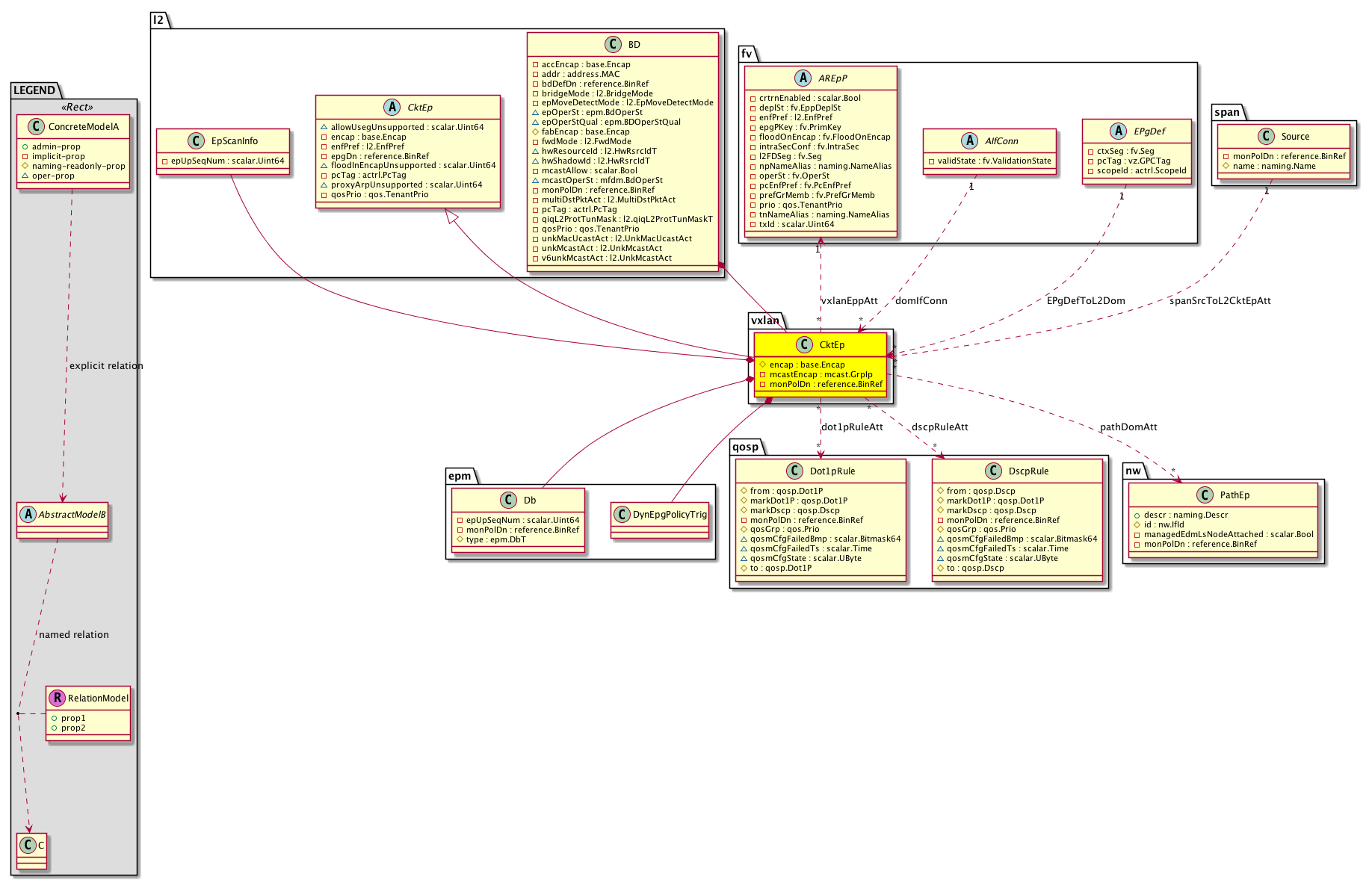This screenshot has height=883, width=1372.
Task: Click the vxlanEppAtt relation label
Action: point(850,300)
